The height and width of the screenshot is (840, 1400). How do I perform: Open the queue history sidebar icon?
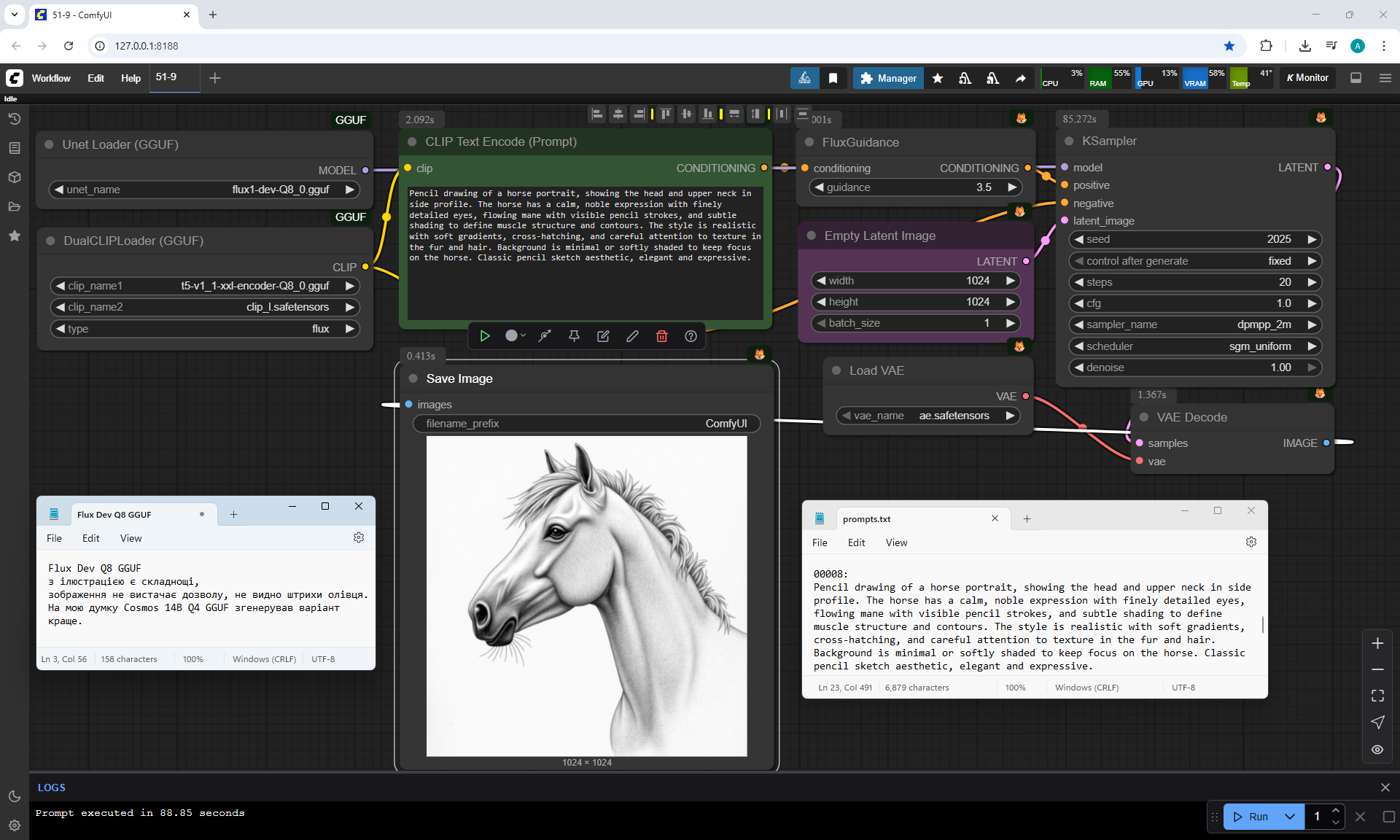(14, 119)
